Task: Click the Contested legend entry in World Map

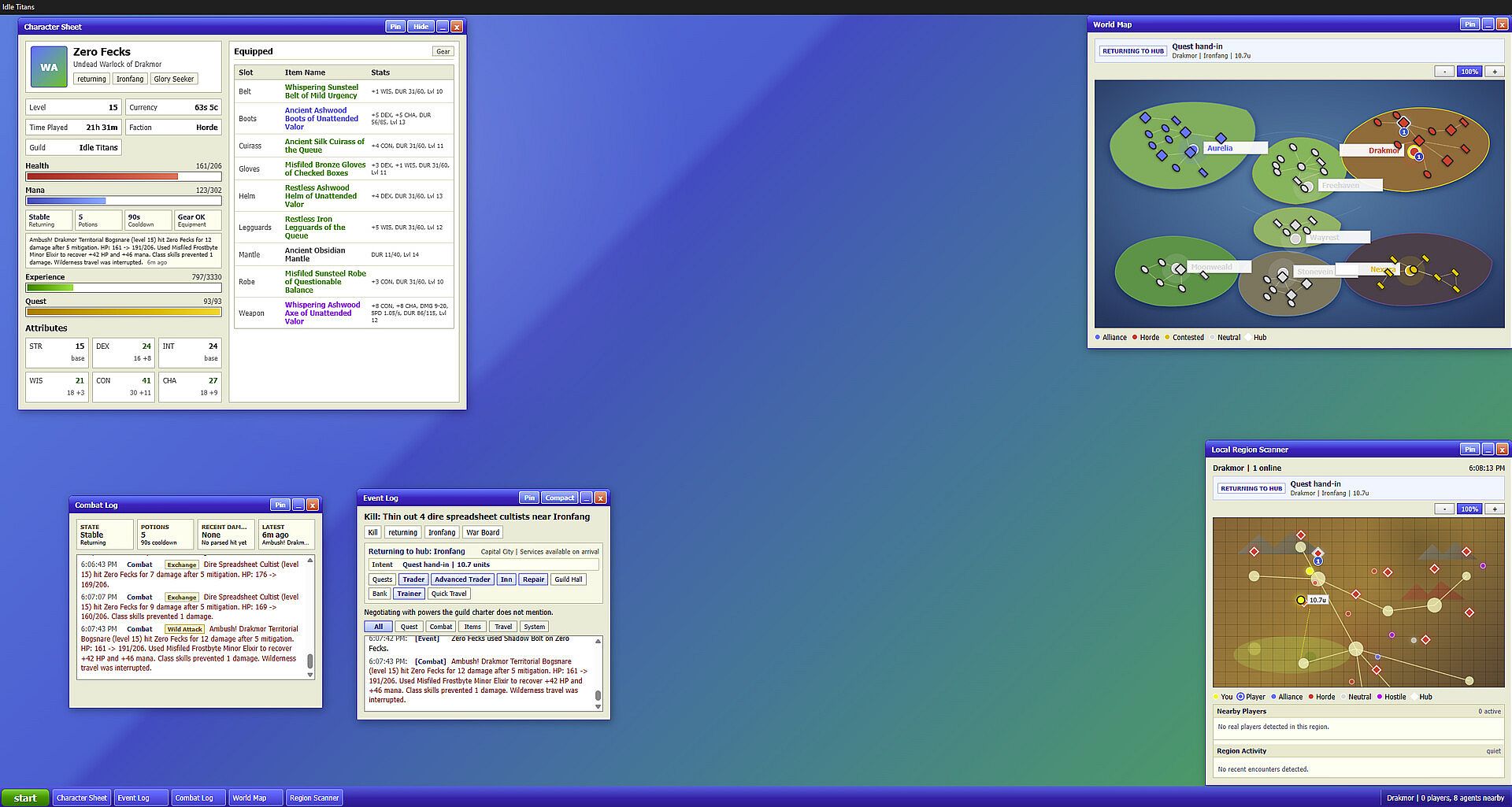Action: (x=1184, y=337)
